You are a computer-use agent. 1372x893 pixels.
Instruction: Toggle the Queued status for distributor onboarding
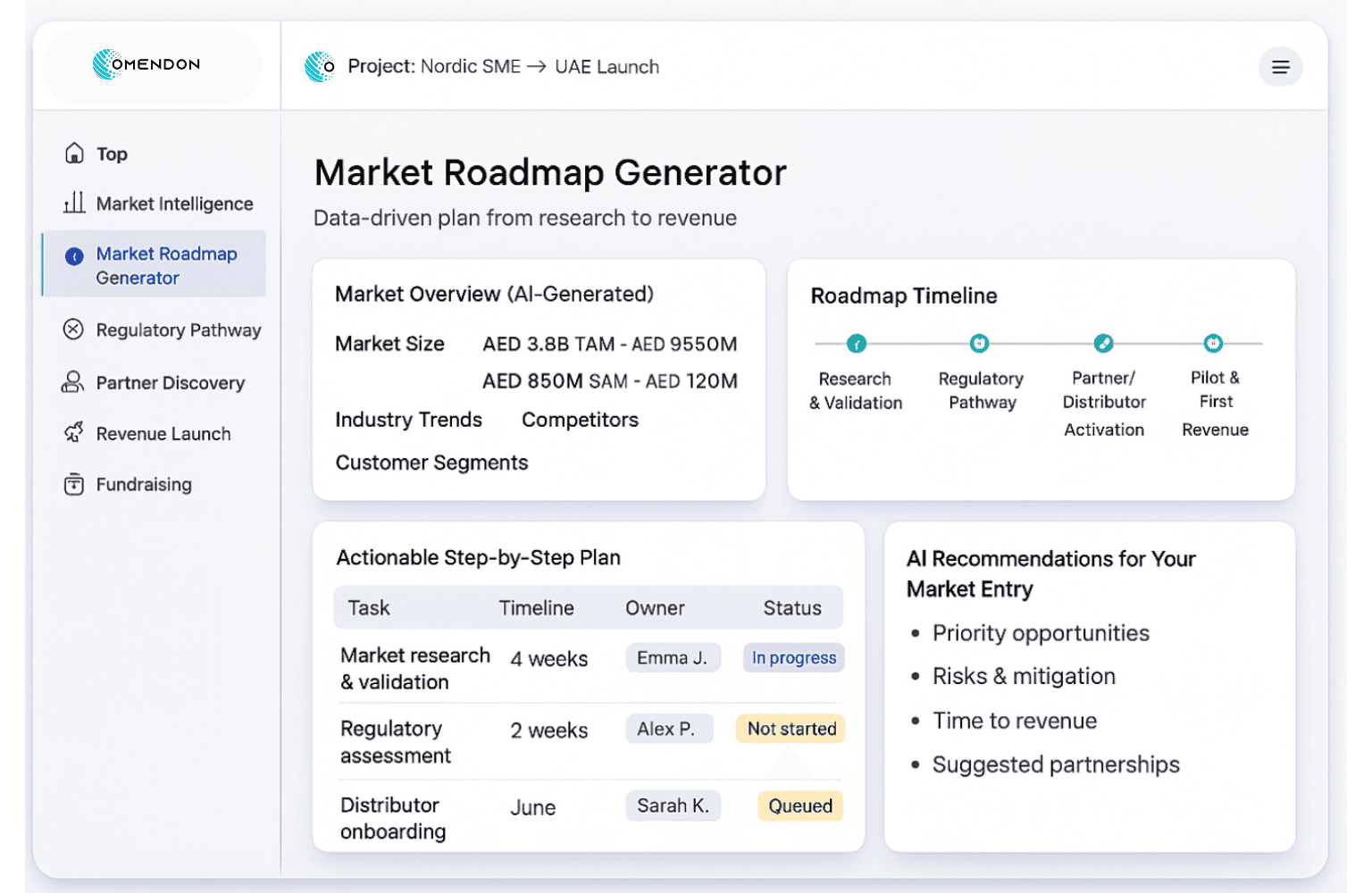(799, 805)
